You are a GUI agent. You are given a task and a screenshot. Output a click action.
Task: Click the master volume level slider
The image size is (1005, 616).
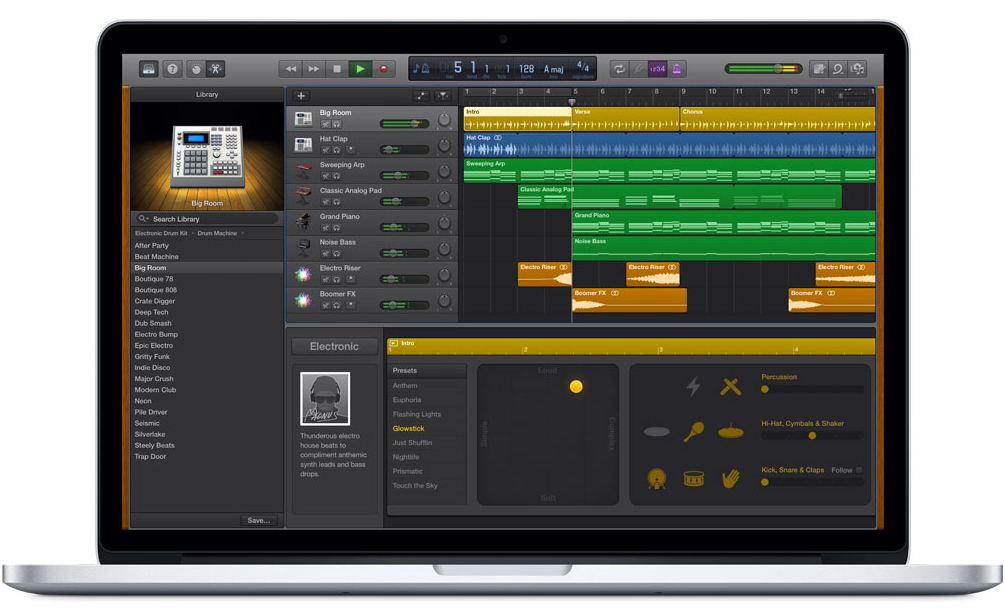pyautogui.click(x=777, y=68)
